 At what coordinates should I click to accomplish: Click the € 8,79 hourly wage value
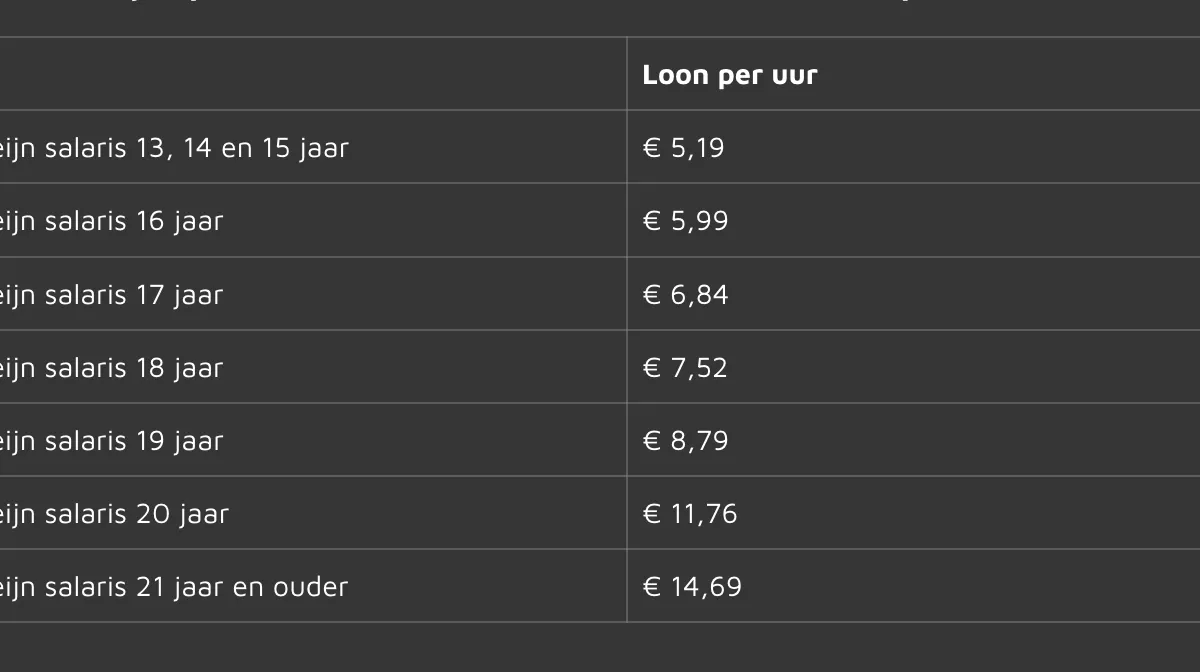point(685,441)
